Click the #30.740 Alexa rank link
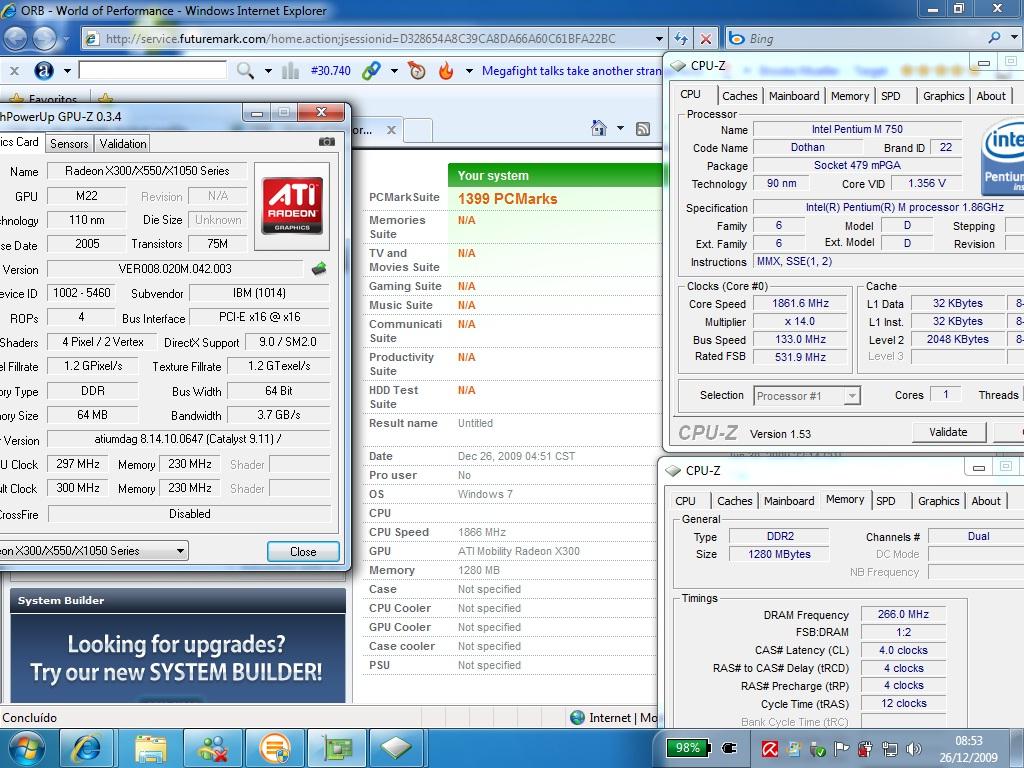Viewport: 1024px width, 768px height. click(x=330, y=71)
